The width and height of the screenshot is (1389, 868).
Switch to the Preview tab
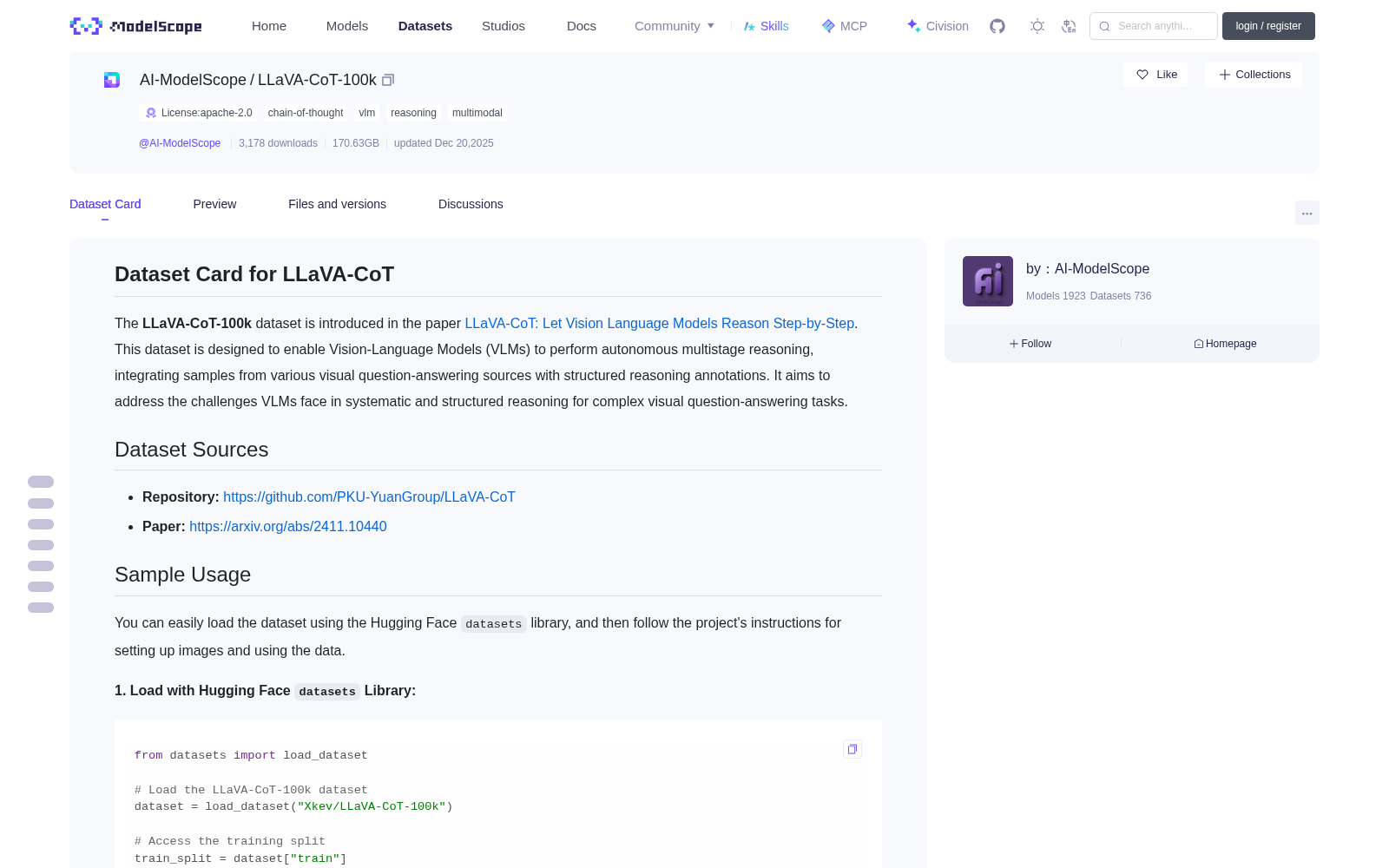coord(214,204)
